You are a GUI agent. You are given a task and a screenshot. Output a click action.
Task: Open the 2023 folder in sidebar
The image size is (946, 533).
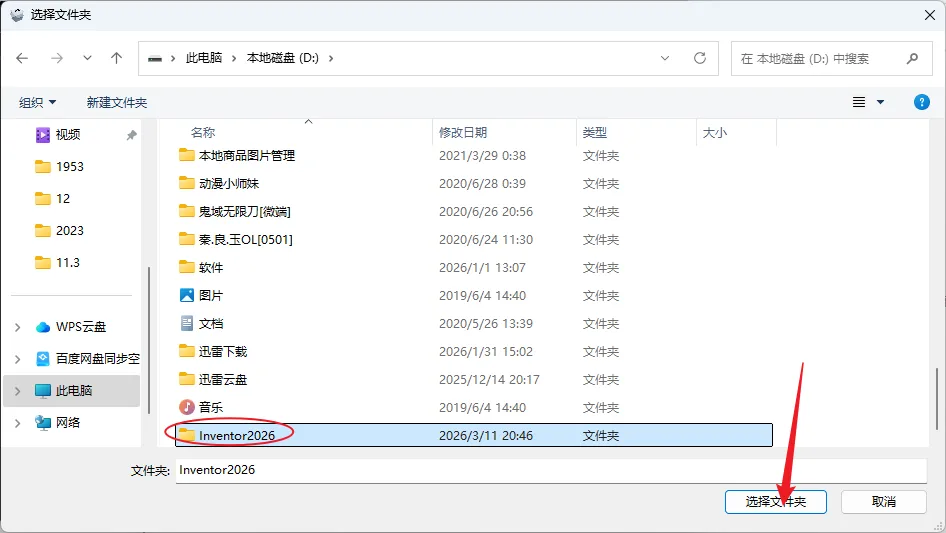(x=60, y=231)
